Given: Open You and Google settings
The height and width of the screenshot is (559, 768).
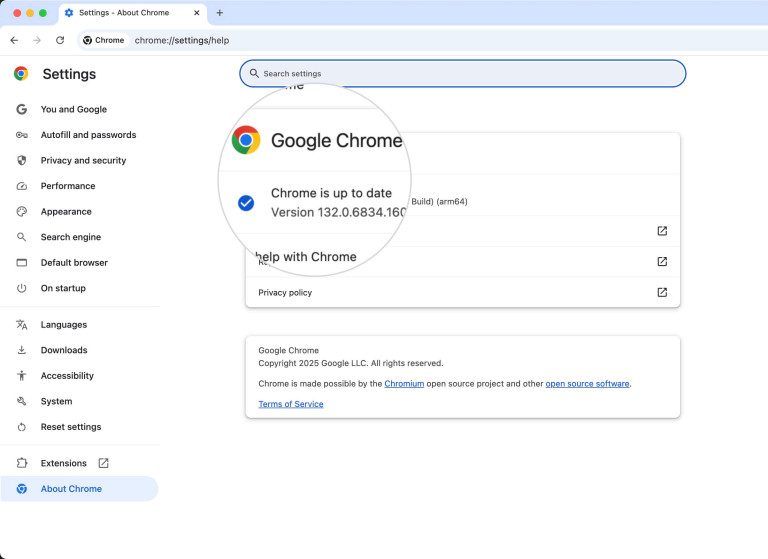Looking at the screenshot, I should (x=73, y=109).
